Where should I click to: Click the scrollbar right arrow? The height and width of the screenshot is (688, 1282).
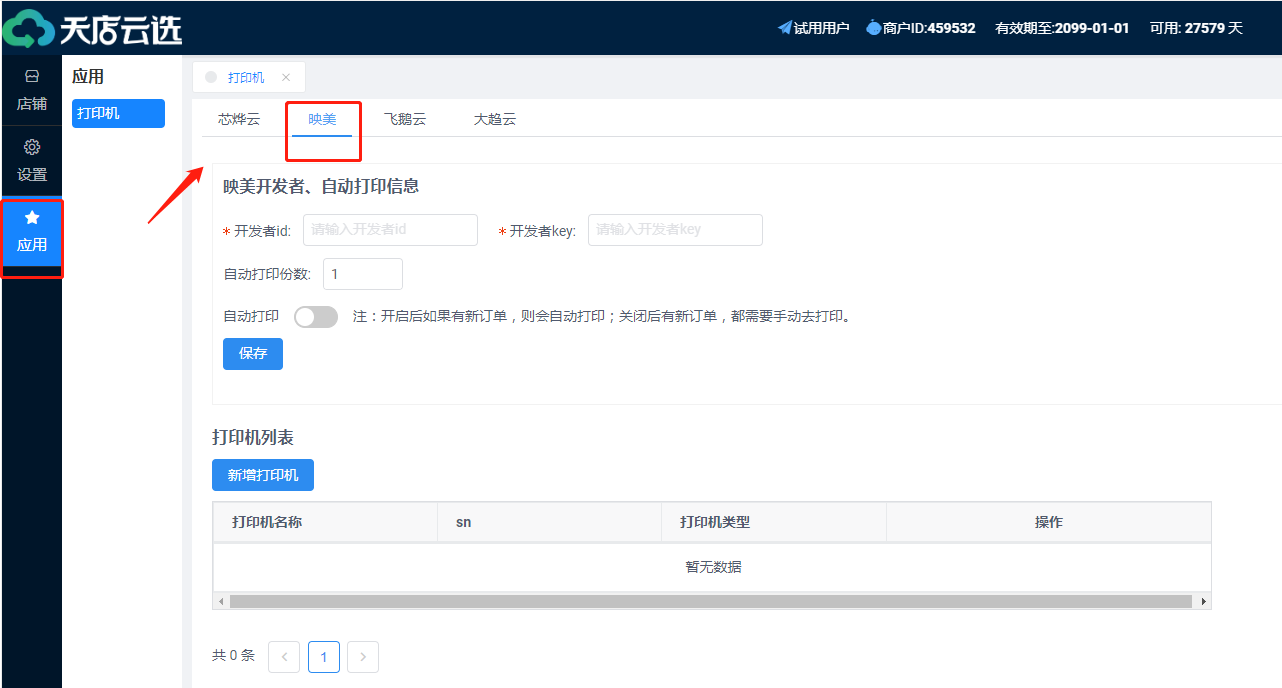tap(1204, 602)
